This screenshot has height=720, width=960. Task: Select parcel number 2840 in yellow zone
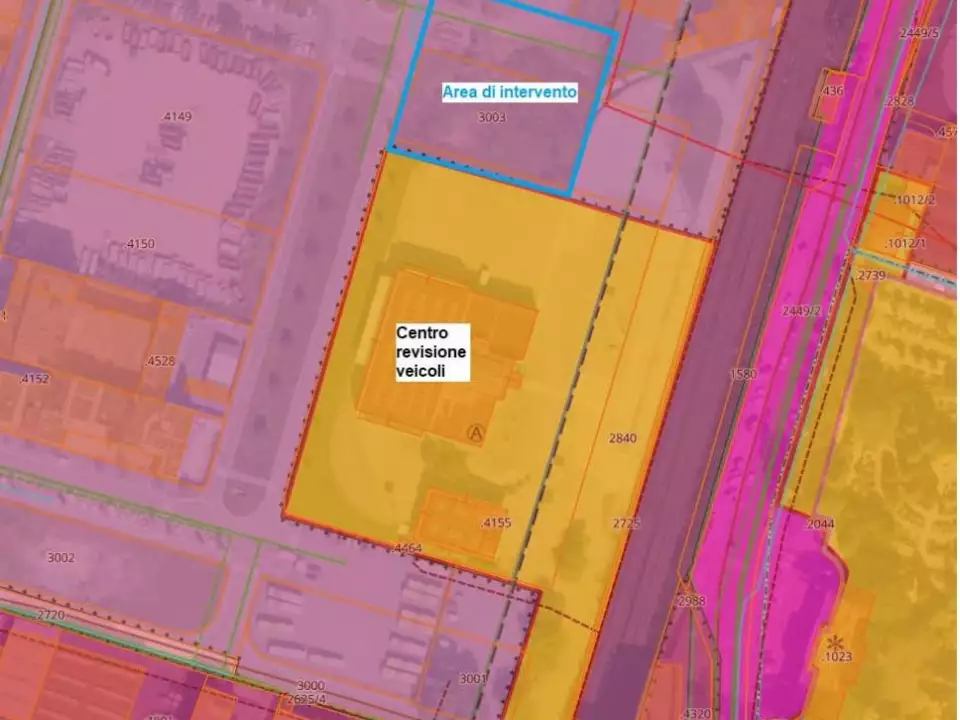(x=622, y=438)
